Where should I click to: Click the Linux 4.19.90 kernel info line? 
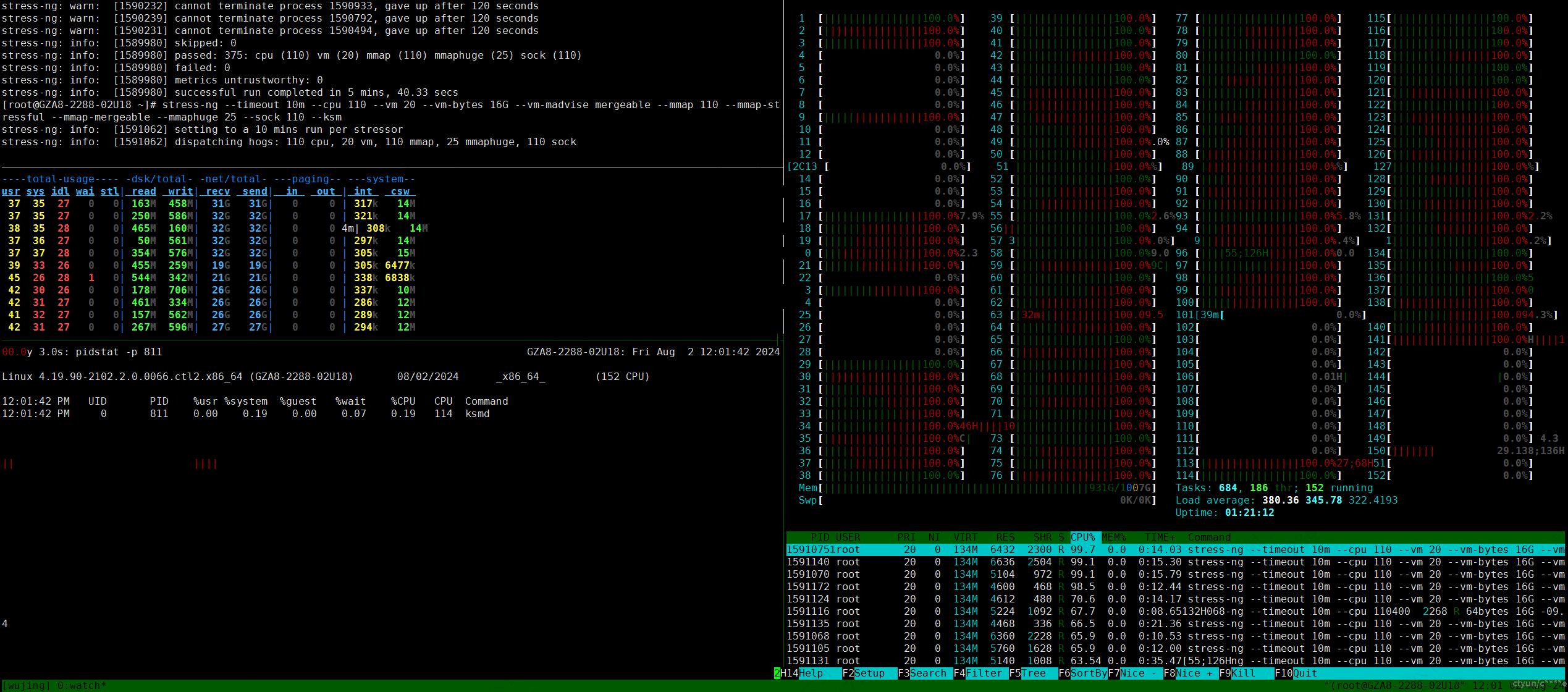[326, 377]
